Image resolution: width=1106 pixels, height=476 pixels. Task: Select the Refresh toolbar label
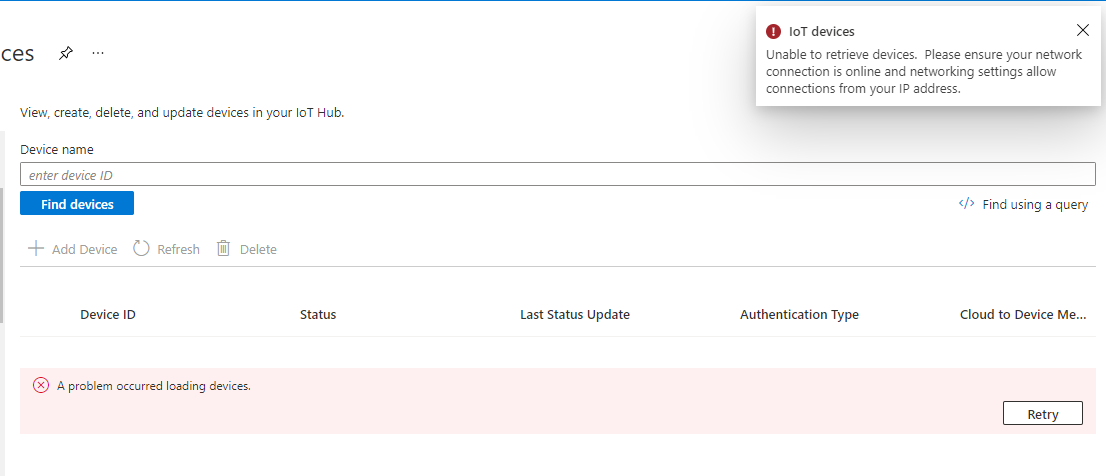(178, 249)
